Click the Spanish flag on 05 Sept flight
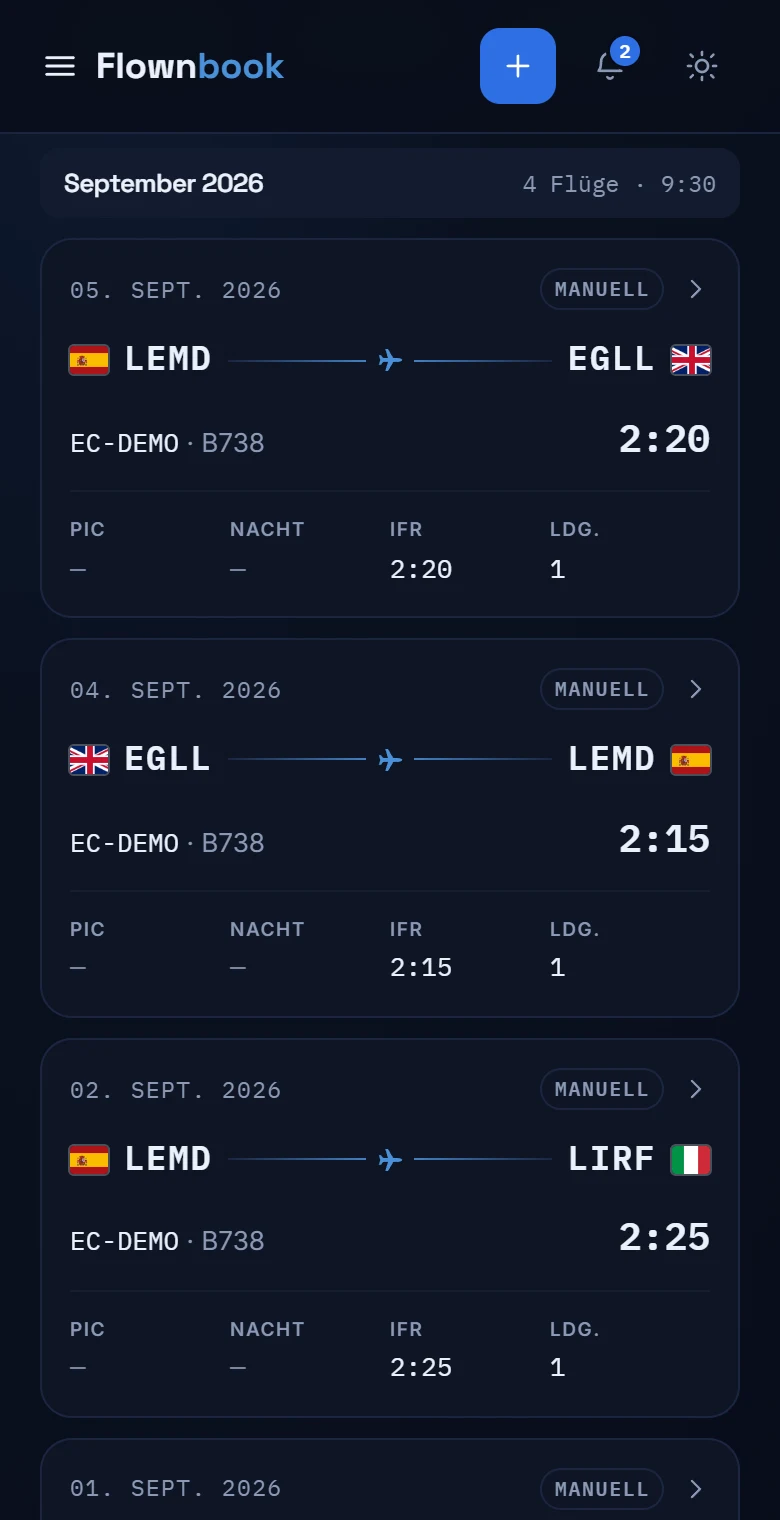The image size is (780, 1520). (x=89, y=360)
